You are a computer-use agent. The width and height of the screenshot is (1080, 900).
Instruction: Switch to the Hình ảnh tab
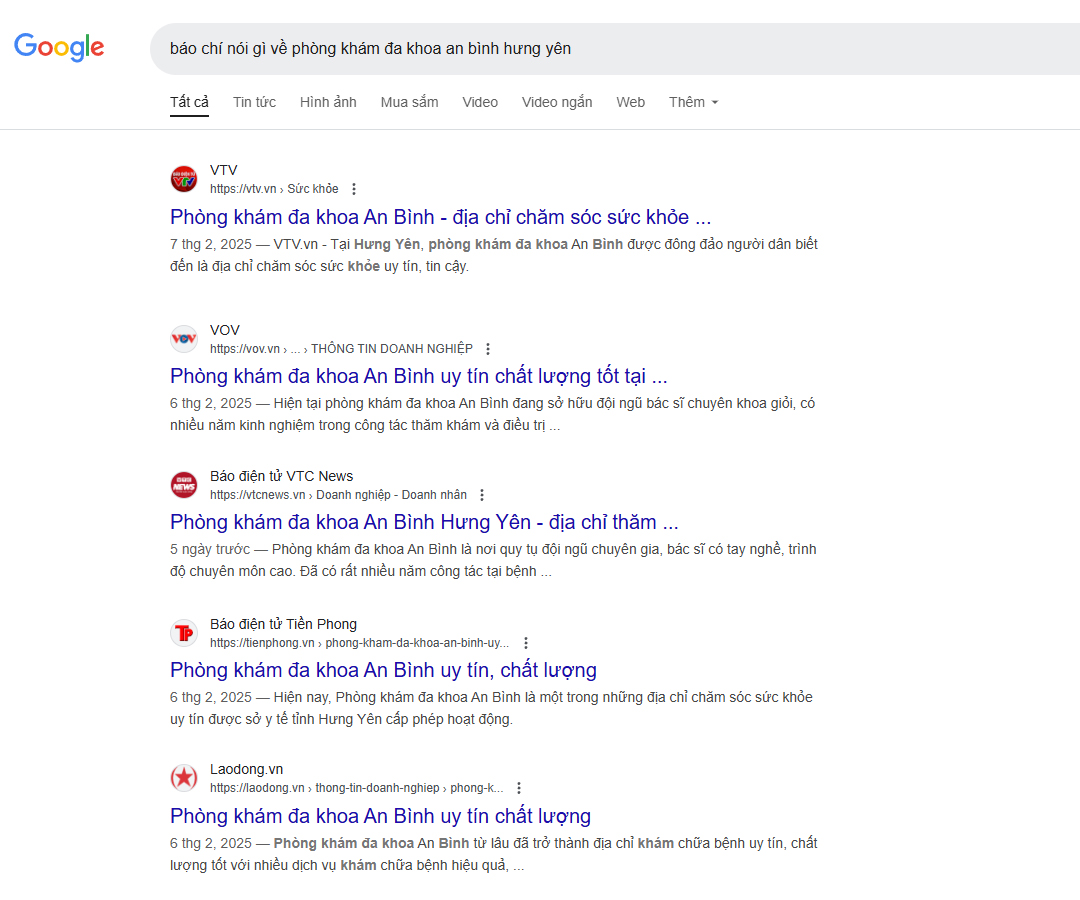(328, 102)
